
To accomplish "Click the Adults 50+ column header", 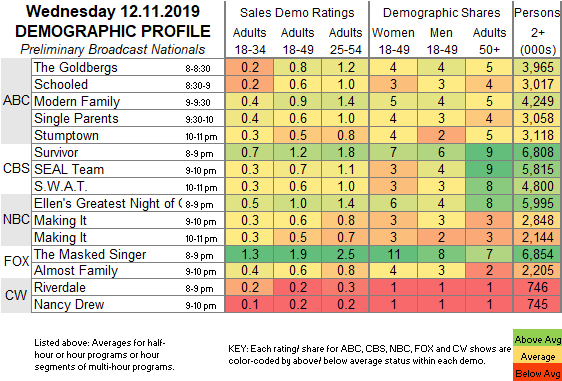I will 489,41.
